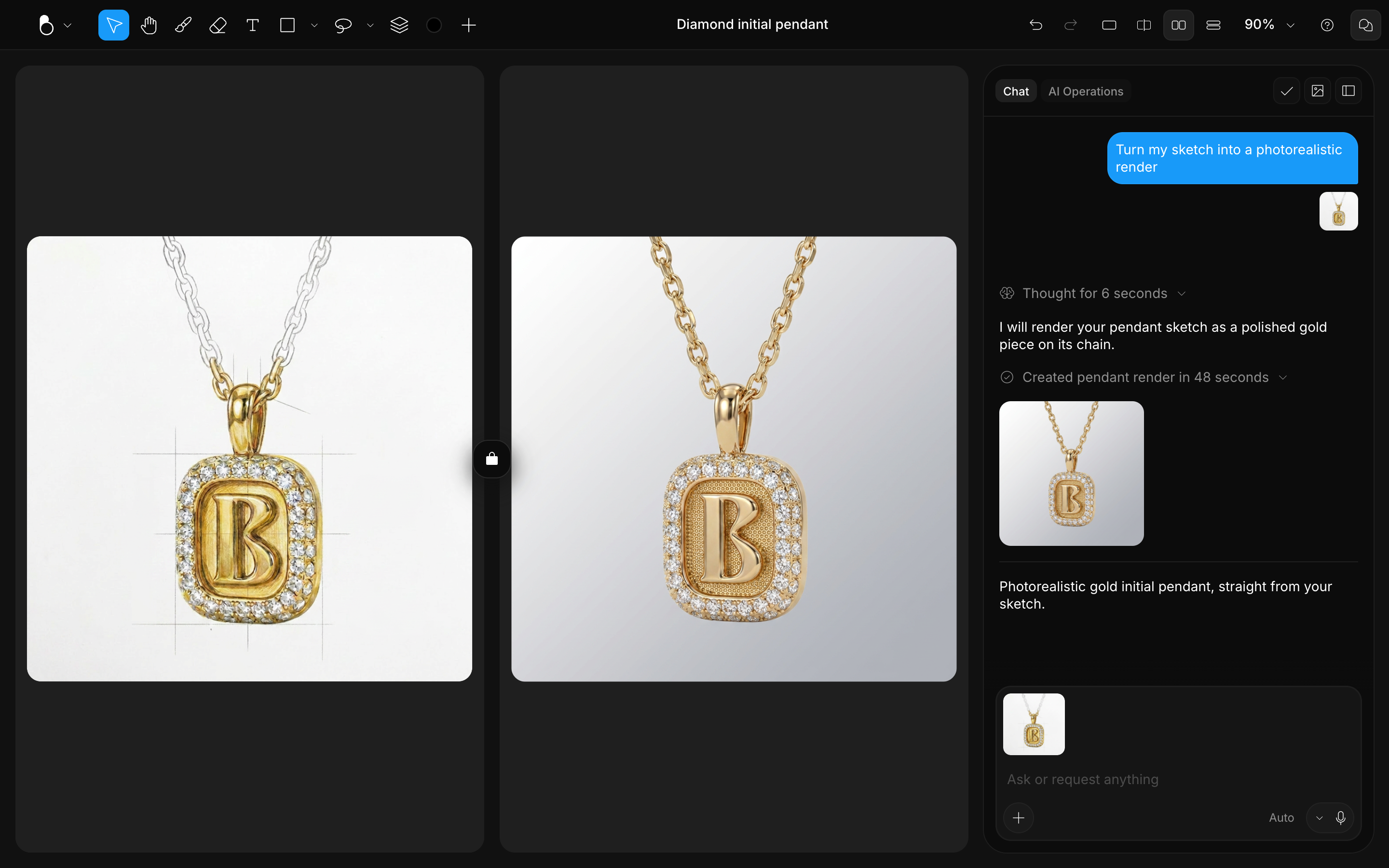Viewport: 1389px width, 868px height.
Task: Open the image gallery icon in chat header
Action: 1318,91
